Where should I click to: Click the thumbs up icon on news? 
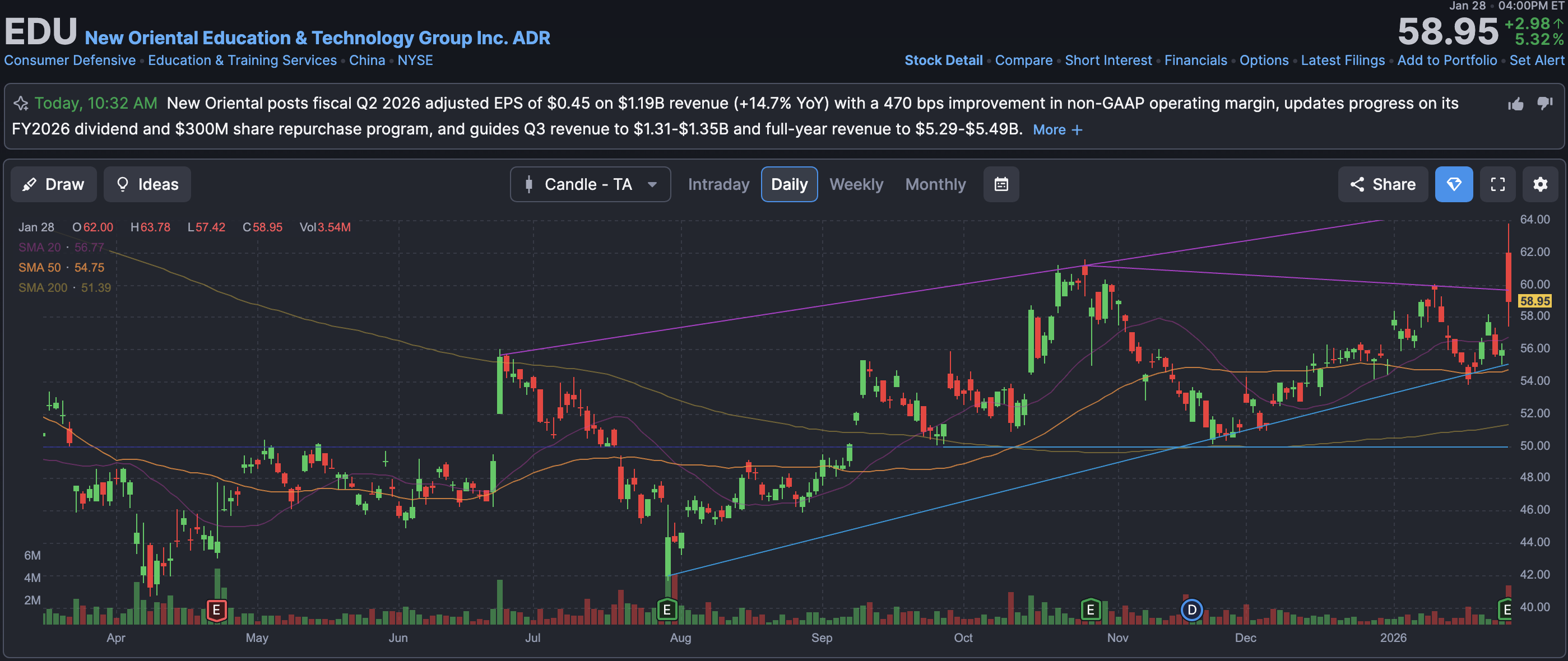(x=1516, y=104)
